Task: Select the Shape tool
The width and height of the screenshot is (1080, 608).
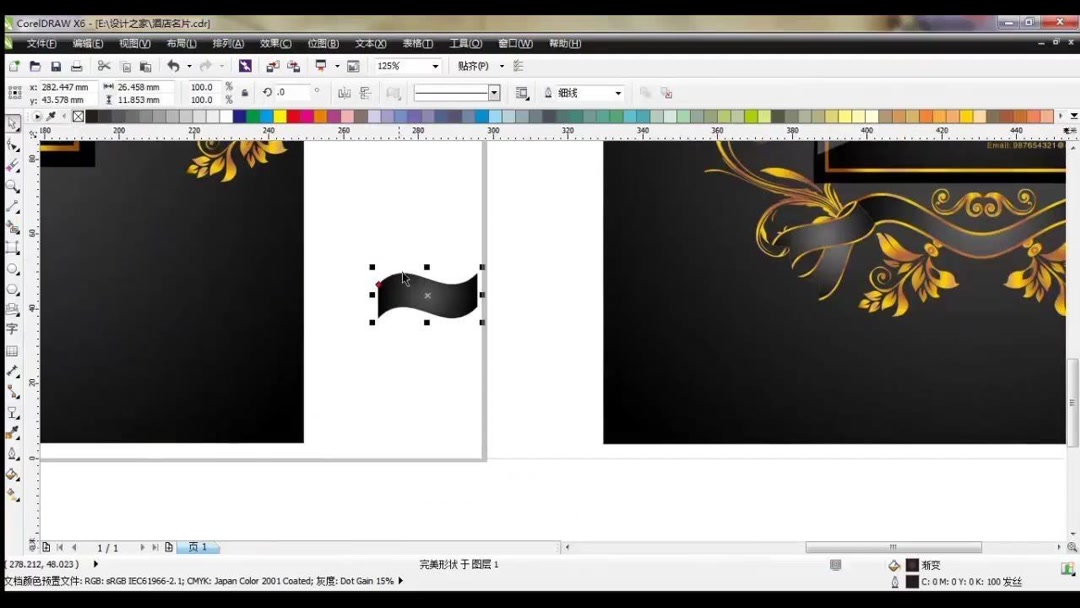Action: 12,144
